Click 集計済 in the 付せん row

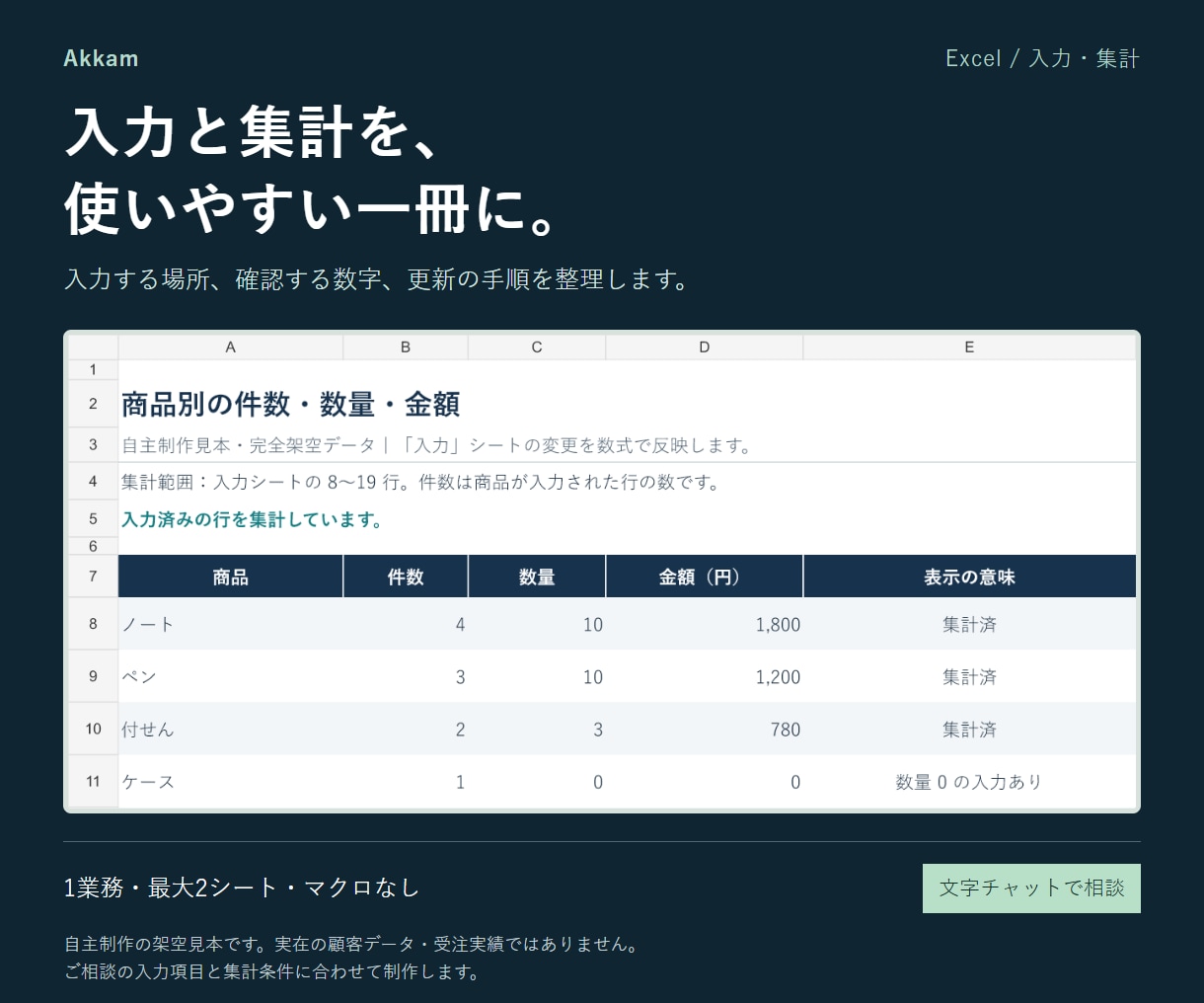tap(969, 729)
